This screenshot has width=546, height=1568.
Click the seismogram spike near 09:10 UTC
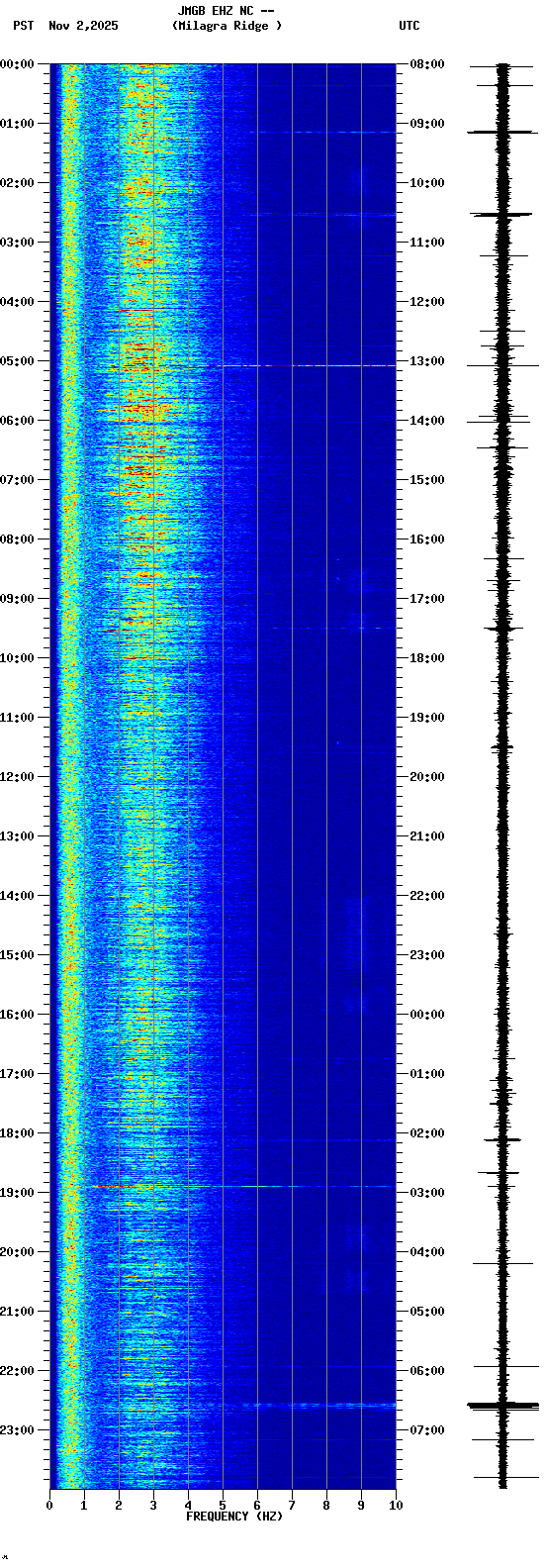point(503,132)
